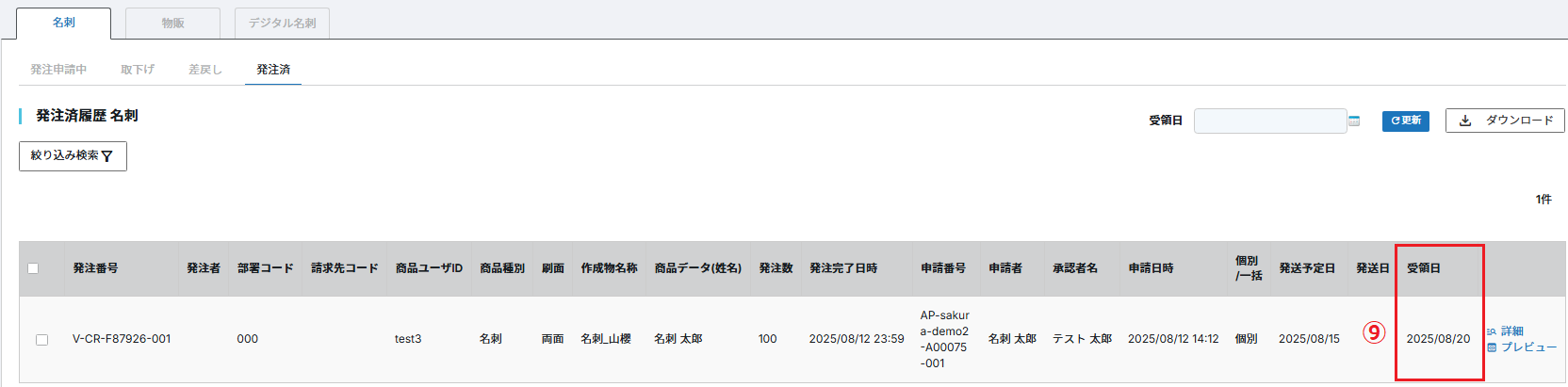
Task: Go to the 差戻し sub-tab
Action: coord(204,70)
